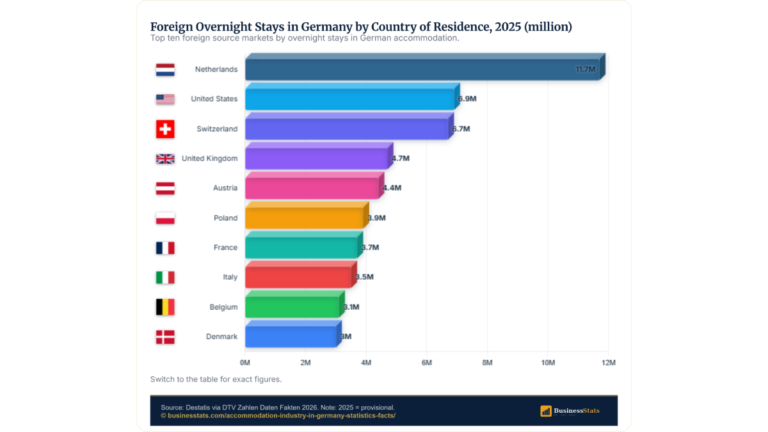This screenshot has width=768, height=432.
Task: Select the United States 6.9M bar
Action: coord(352,96)
